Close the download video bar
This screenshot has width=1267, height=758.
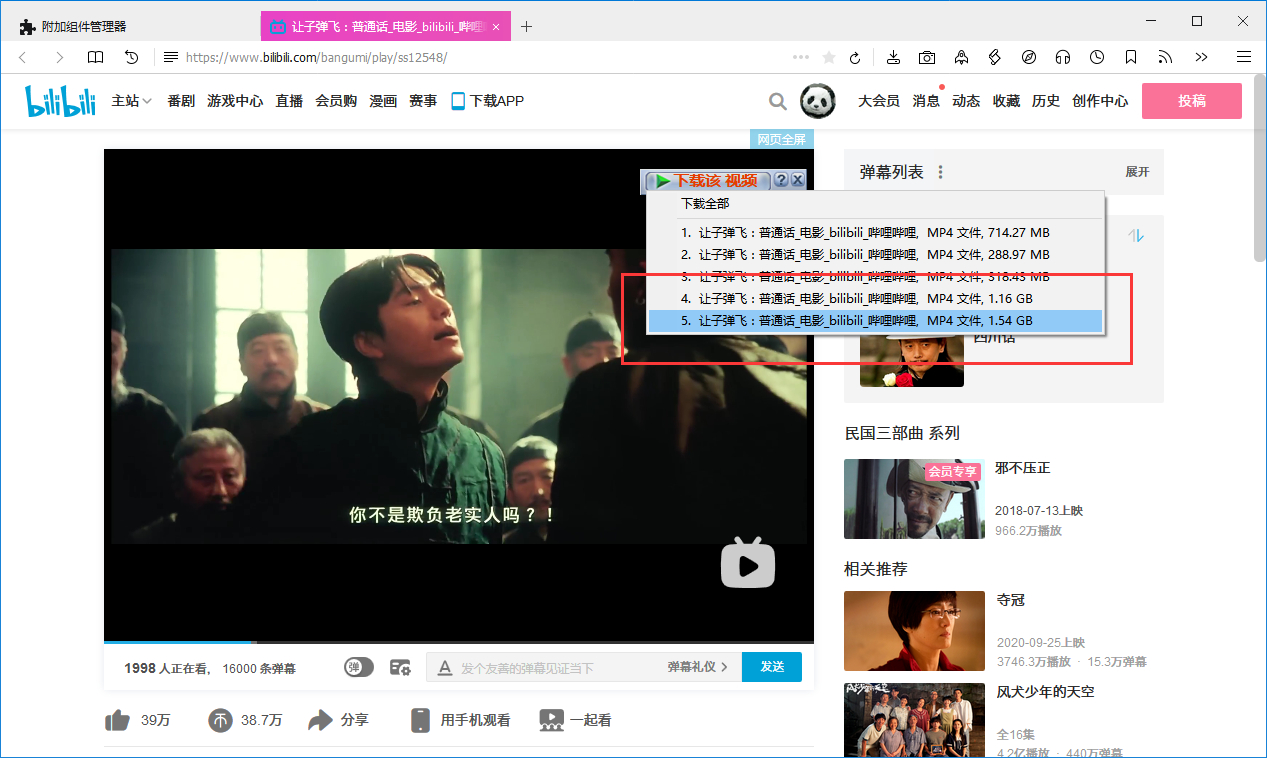pos(797,180)
